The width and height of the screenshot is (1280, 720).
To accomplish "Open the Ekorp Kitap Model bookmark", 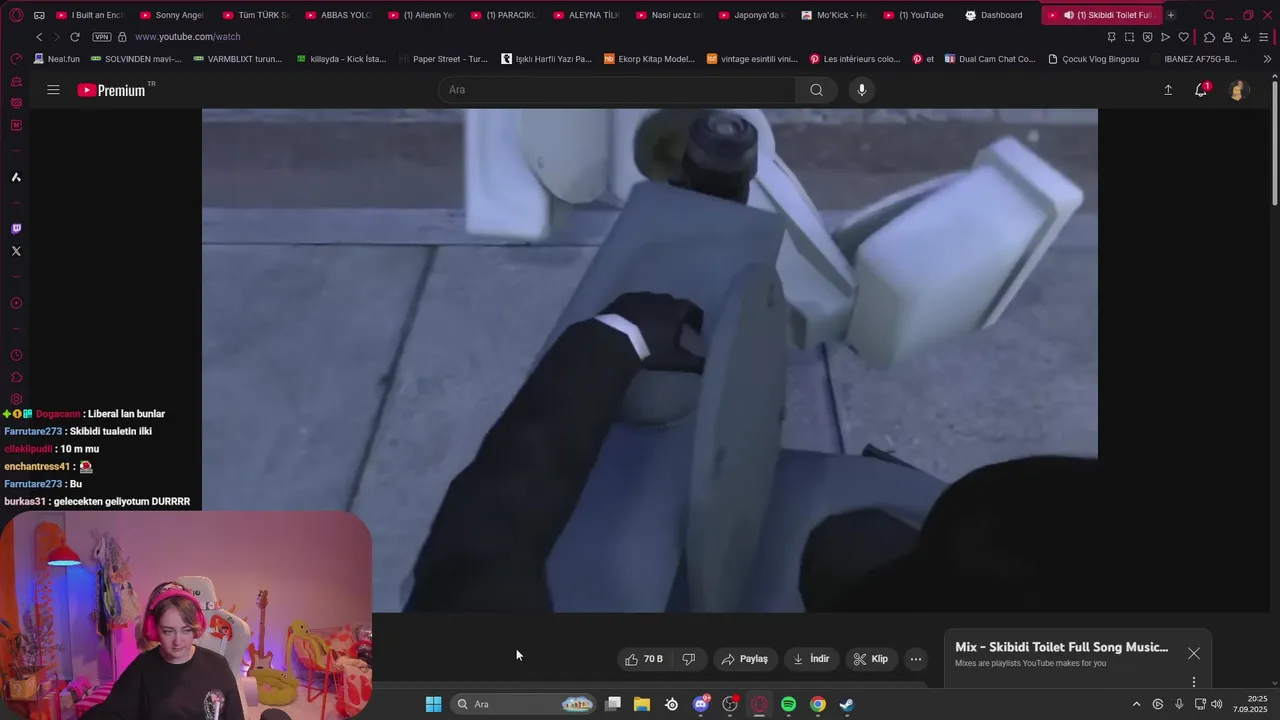I will coord(650,59).
